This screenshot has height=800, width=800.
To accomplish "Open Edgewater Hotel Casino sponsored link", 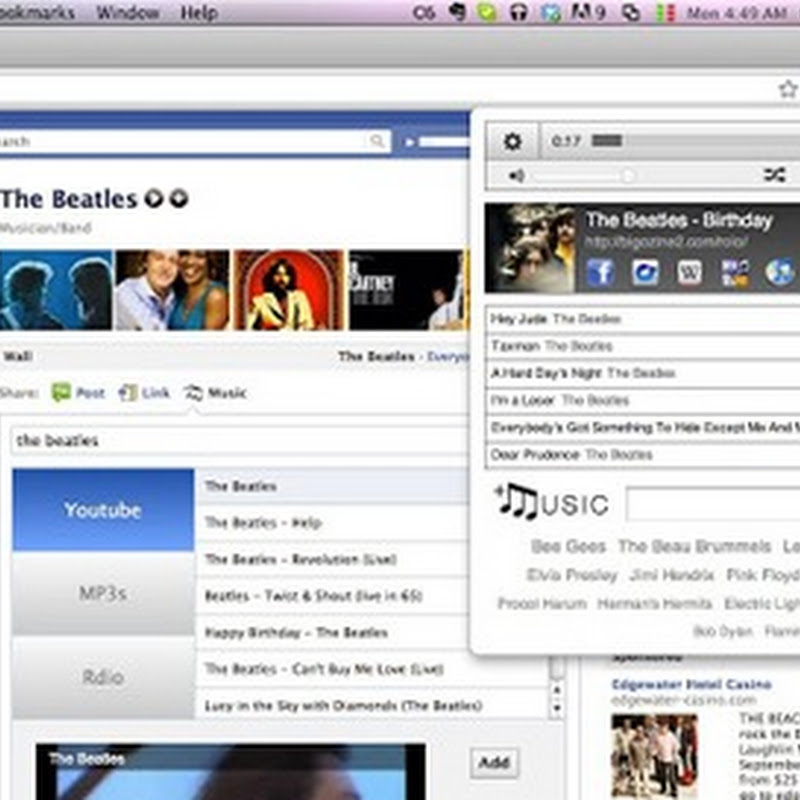I will coord(691,685).
